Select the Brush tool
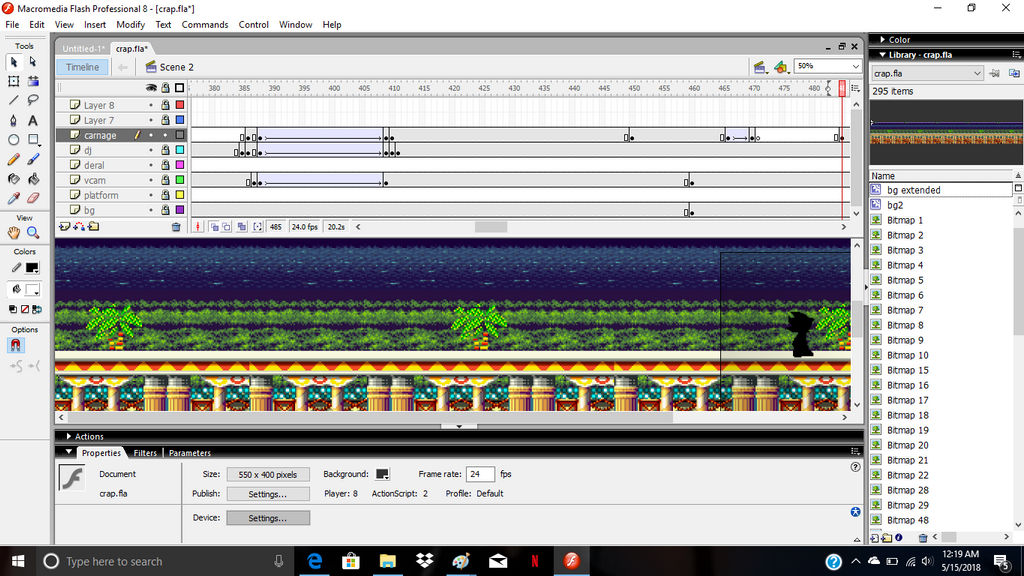Viewport: 1024px width, 576px height. 33,159
